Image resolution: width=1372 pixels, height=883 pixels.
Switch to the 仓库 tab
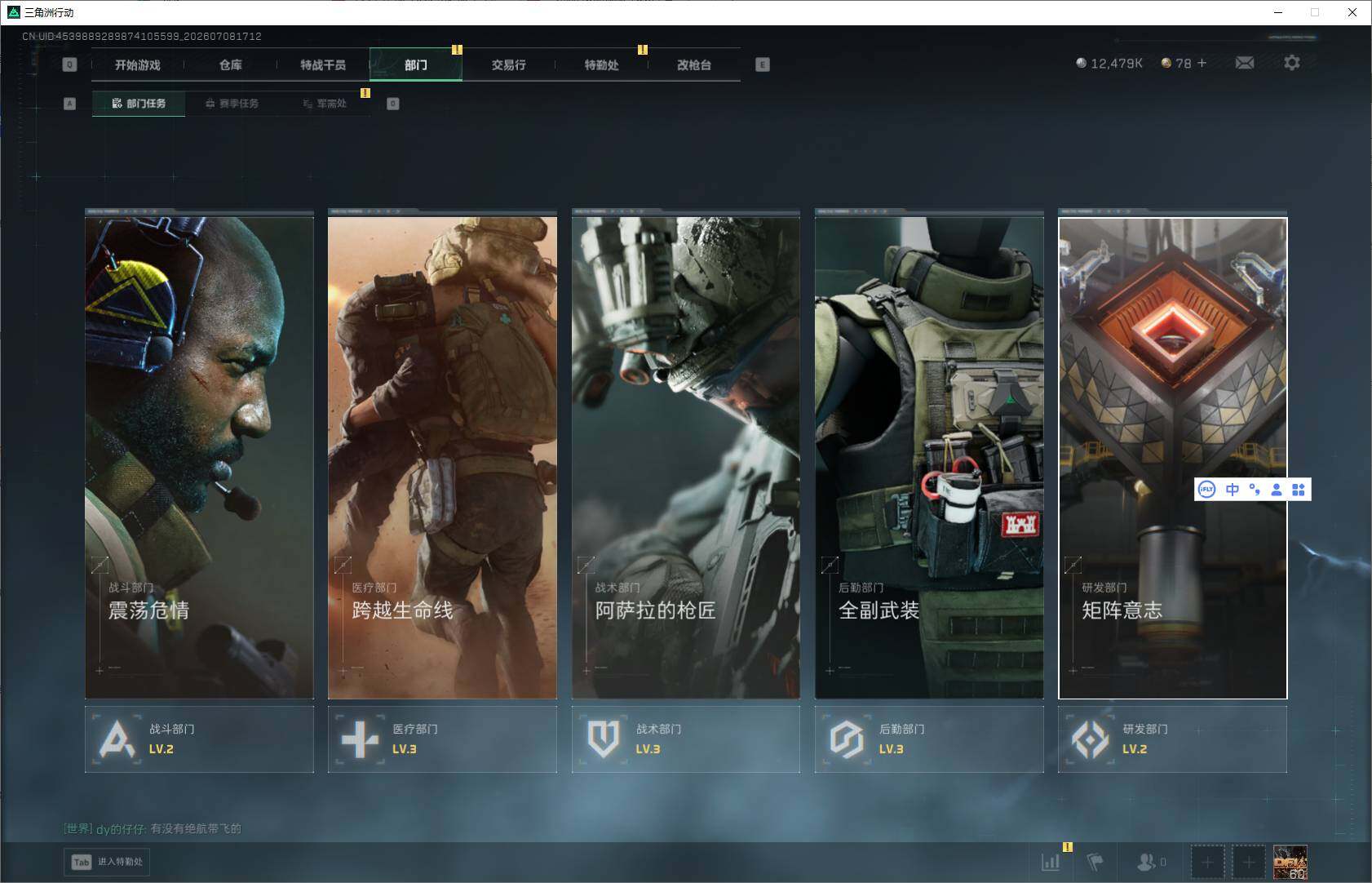(x=231, y=64)
